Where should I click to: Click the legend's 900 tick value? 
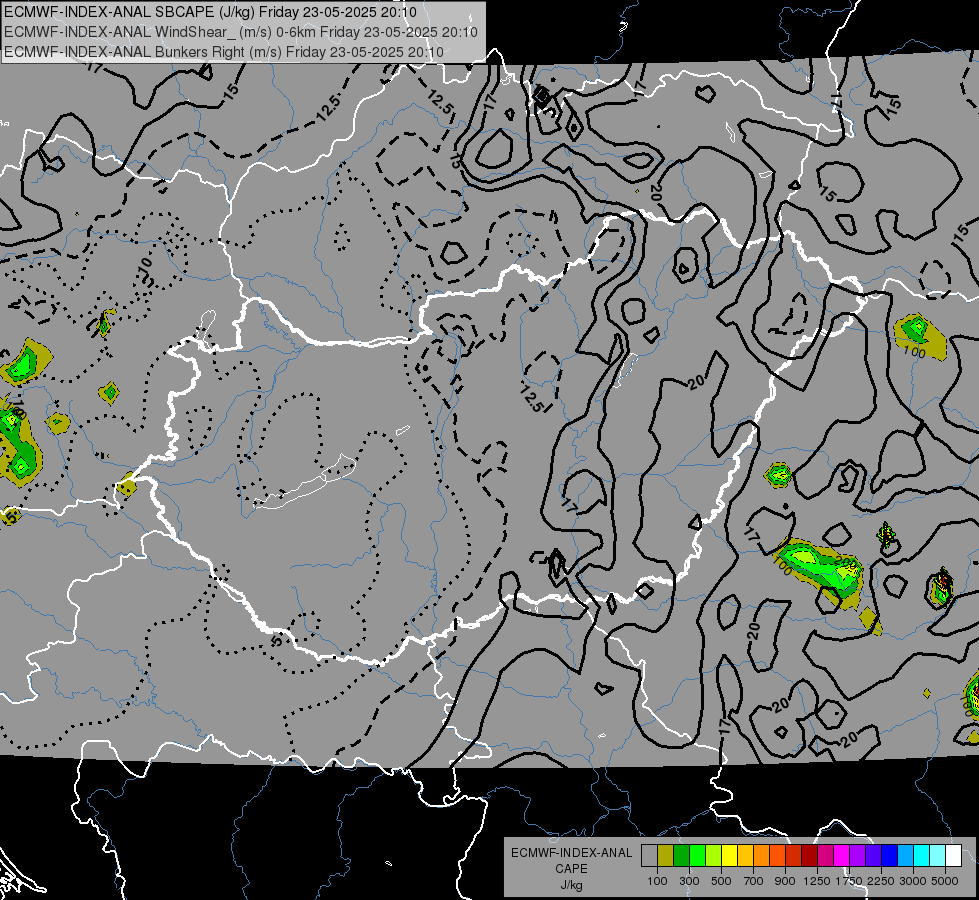pos(785,882)
